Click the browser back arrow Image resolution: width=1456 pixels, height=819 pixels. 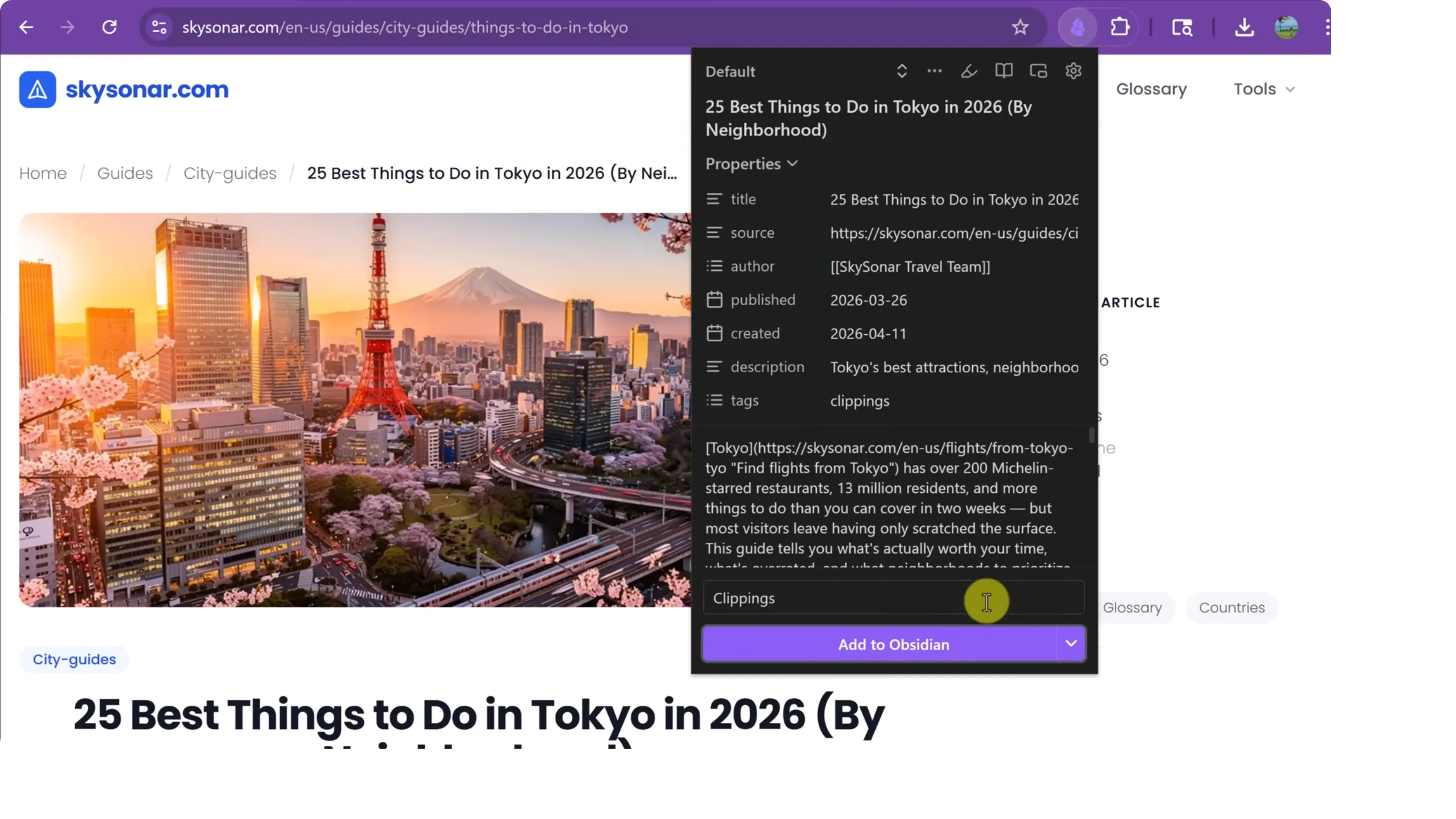(x=27, y=27)
